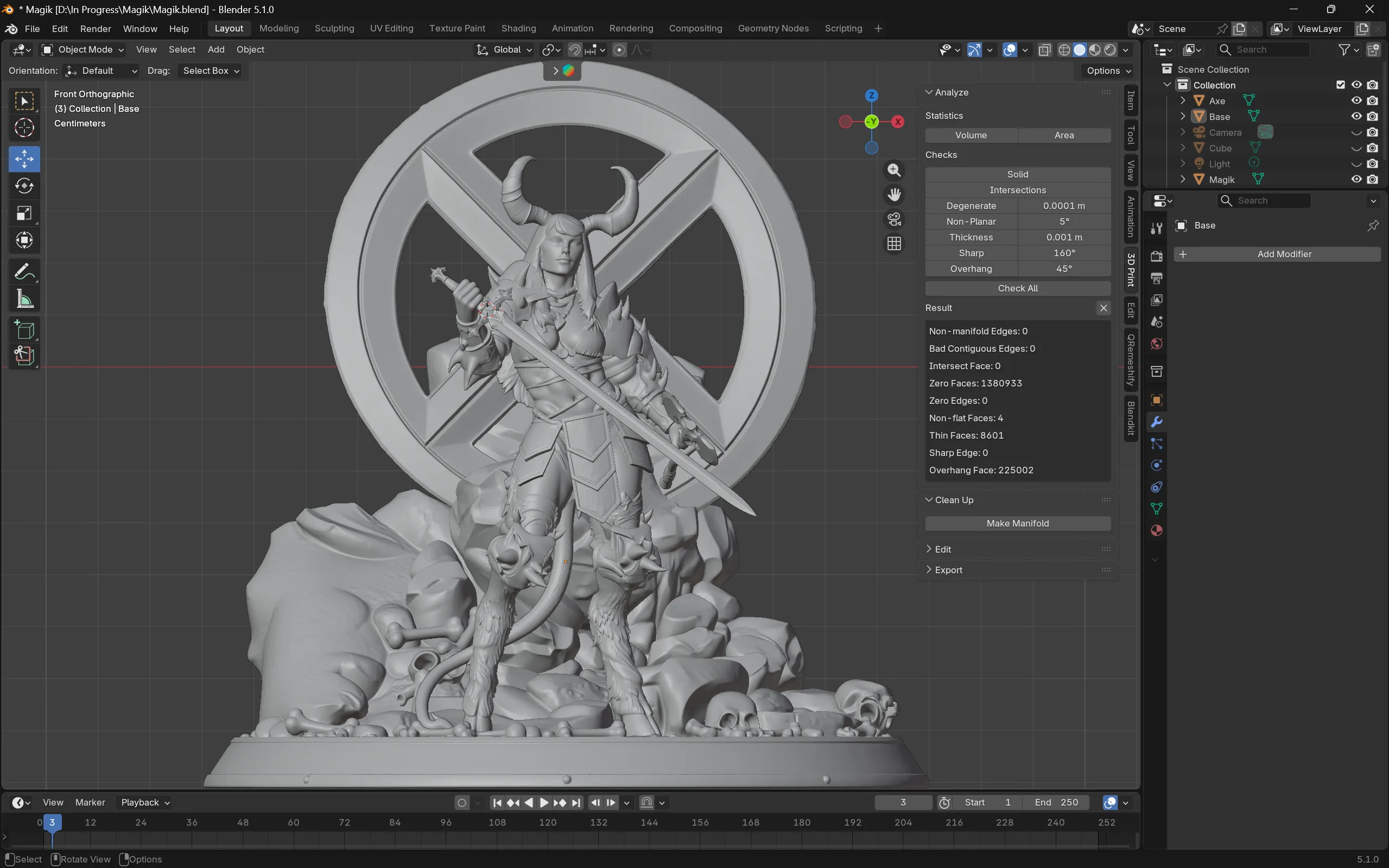1389x868 pixels.
Task: Switch to the Shading workspace tab
Action: 518,29
